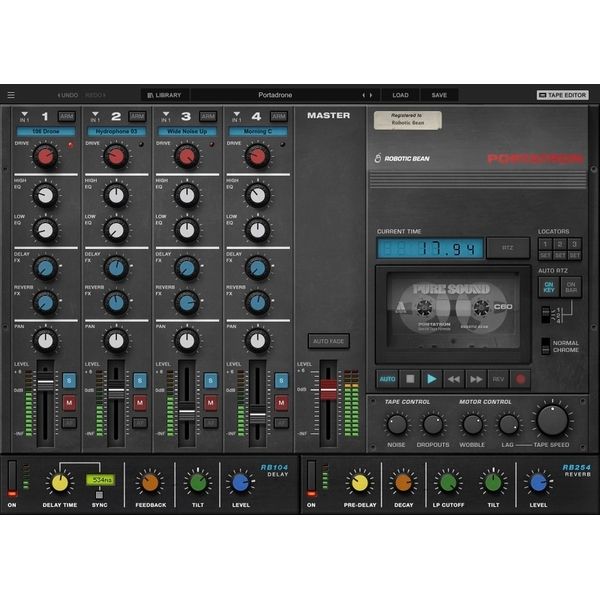Open the Morning C tape selector
Viewport: 600px width, 600px height.
[x=258, y=132]
